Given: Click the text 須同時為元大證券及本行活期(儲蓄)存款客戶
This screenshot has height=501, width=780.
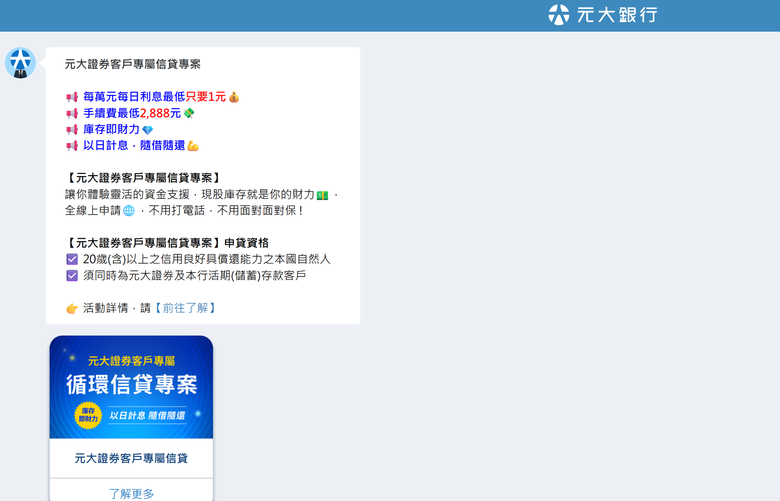Looking at the screenshot, I should (x=195, y=276).
